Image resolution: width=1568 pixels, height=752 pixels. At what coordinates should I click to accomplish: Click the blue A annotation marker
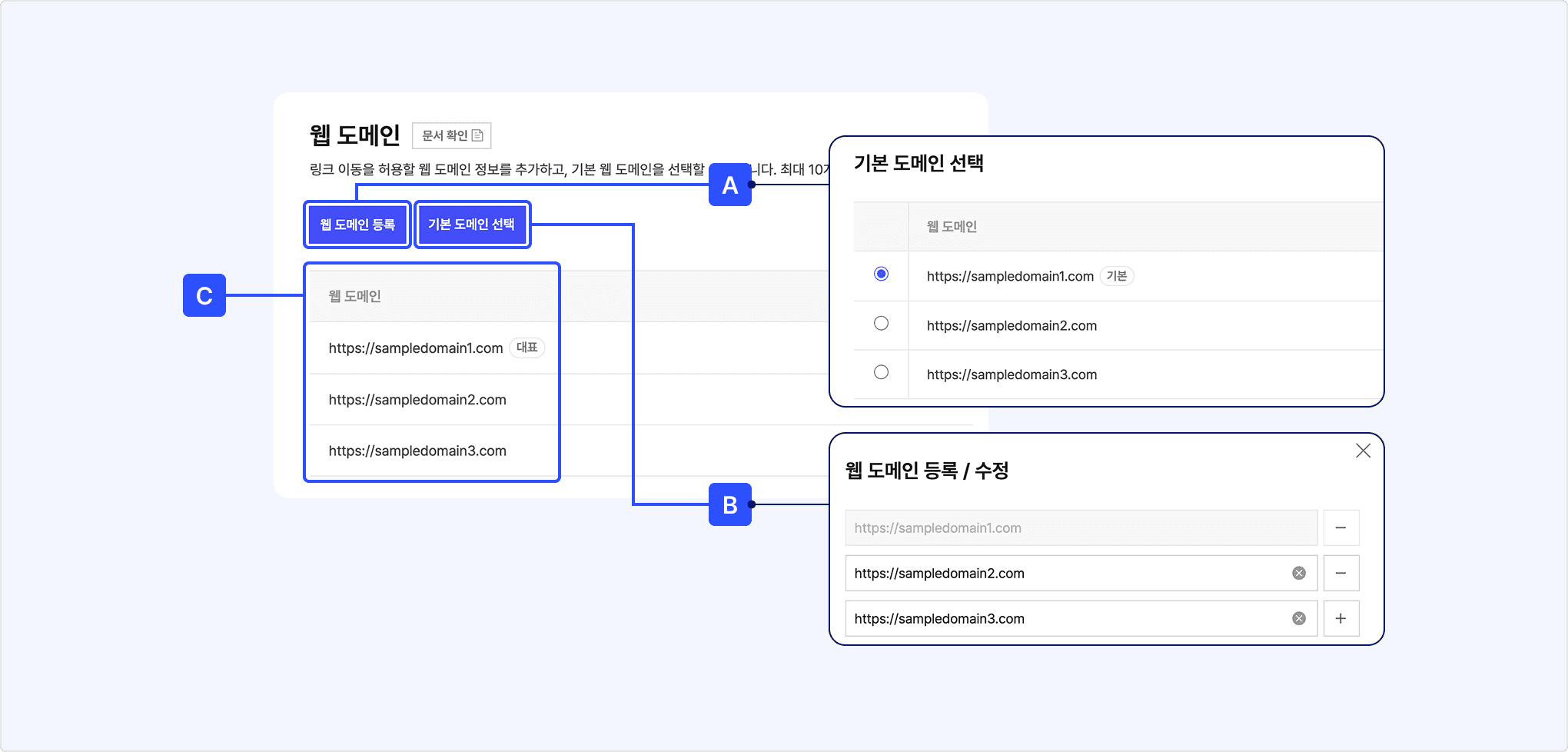point(729,185)
